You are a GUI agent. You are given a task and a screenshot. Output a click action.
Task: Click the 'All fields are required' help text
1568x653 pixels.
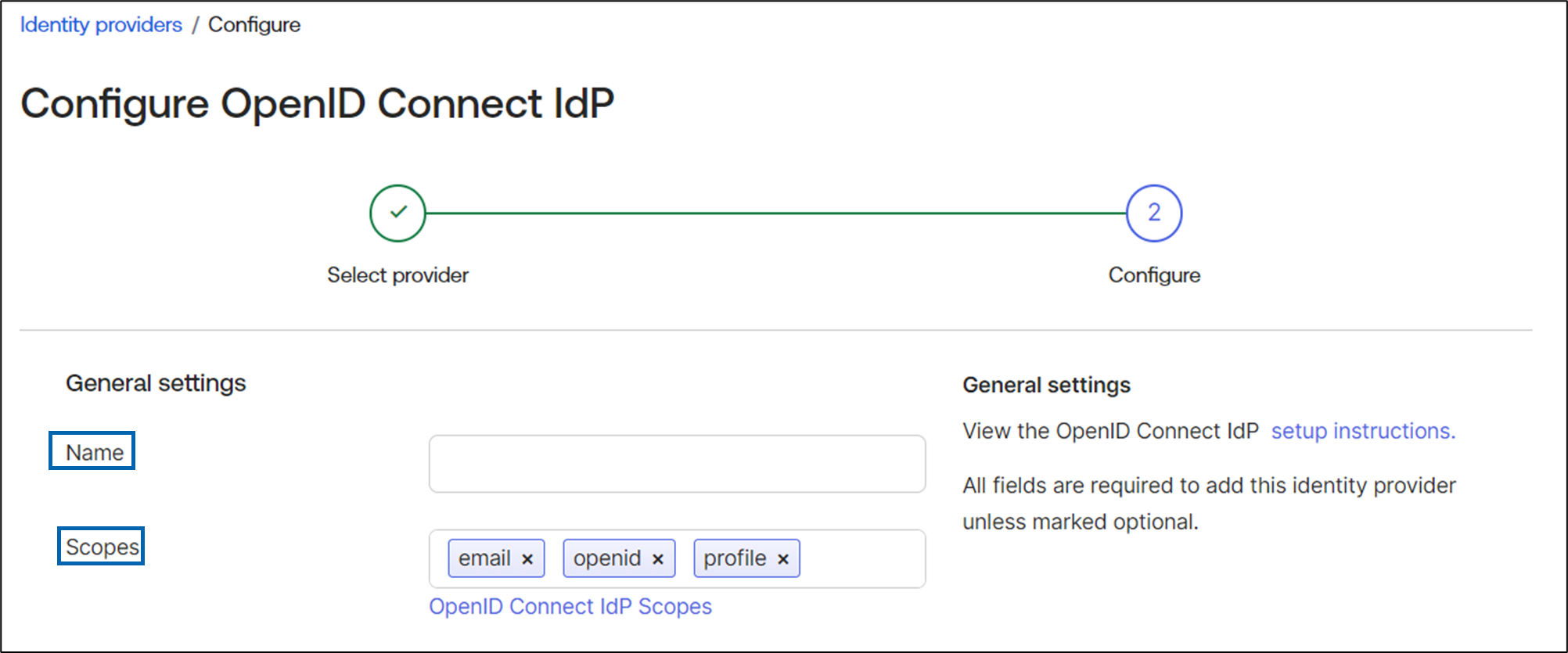pyautogui.click(x=1209, y=504)
